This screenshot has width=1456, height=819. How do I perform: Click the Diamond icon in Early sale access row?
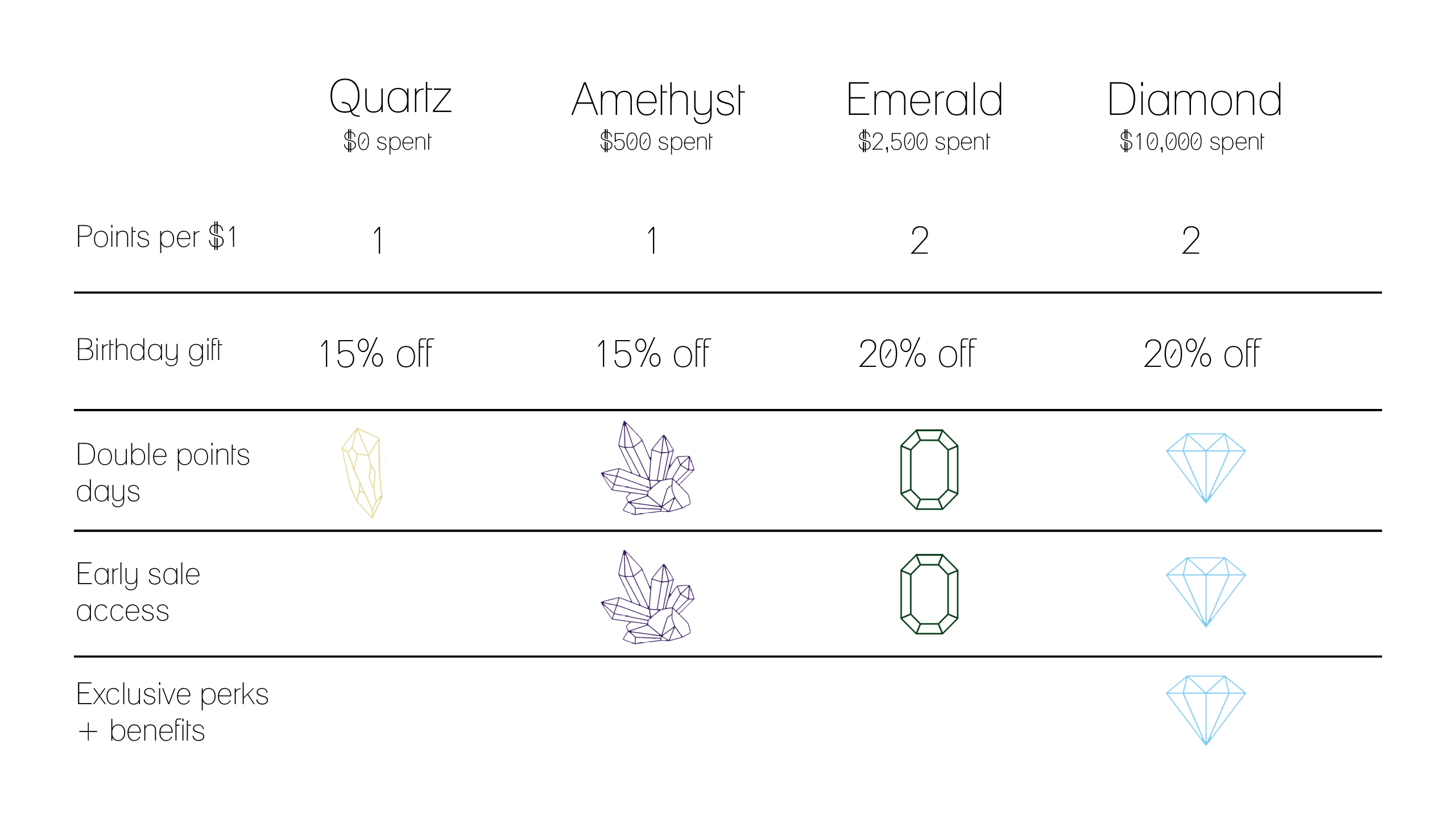click(1206, 592)
